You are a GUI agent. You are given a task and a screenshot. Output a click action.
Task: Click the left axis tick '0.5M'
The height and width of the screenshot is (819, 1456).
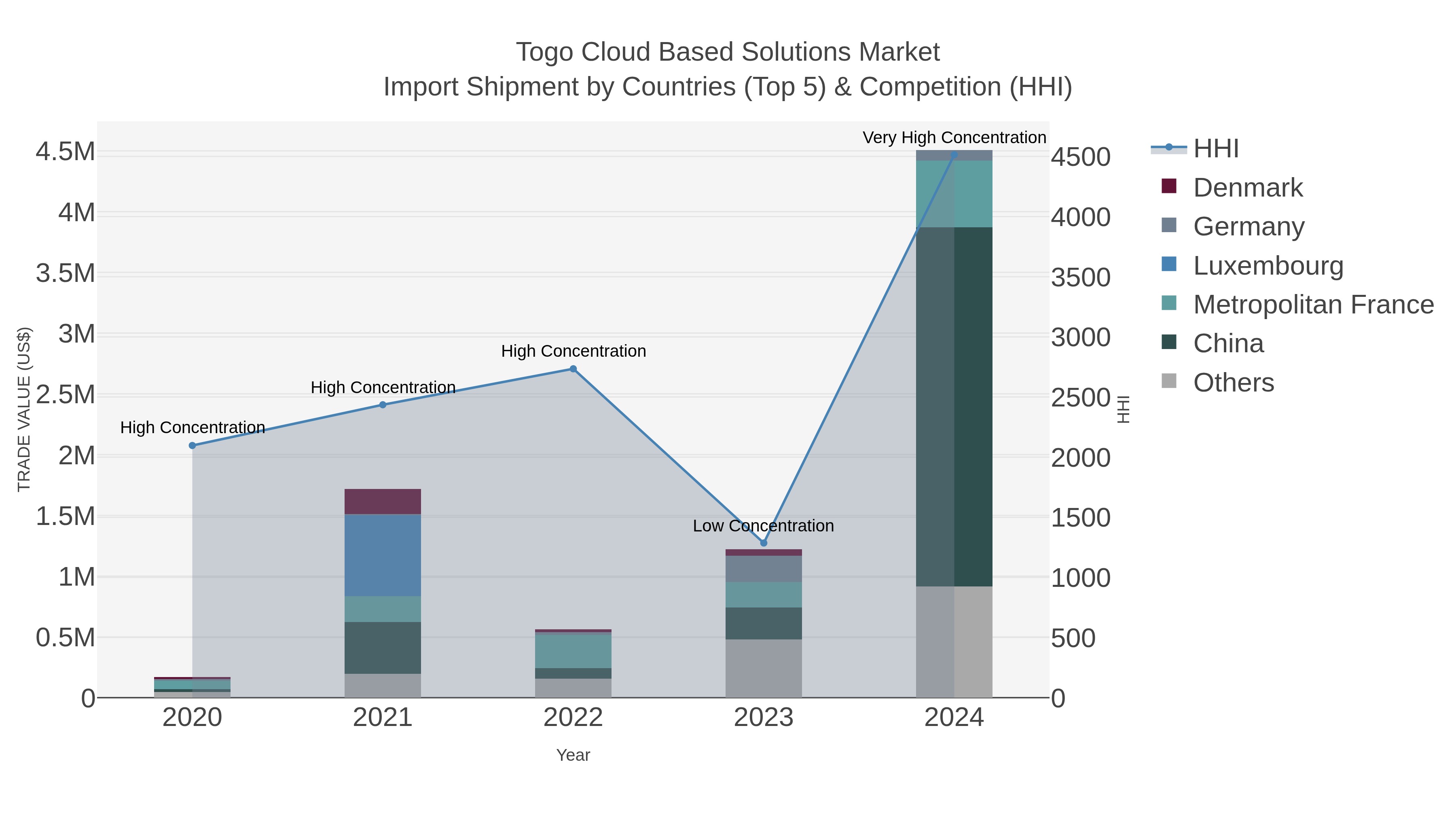[x=66, y=637]
